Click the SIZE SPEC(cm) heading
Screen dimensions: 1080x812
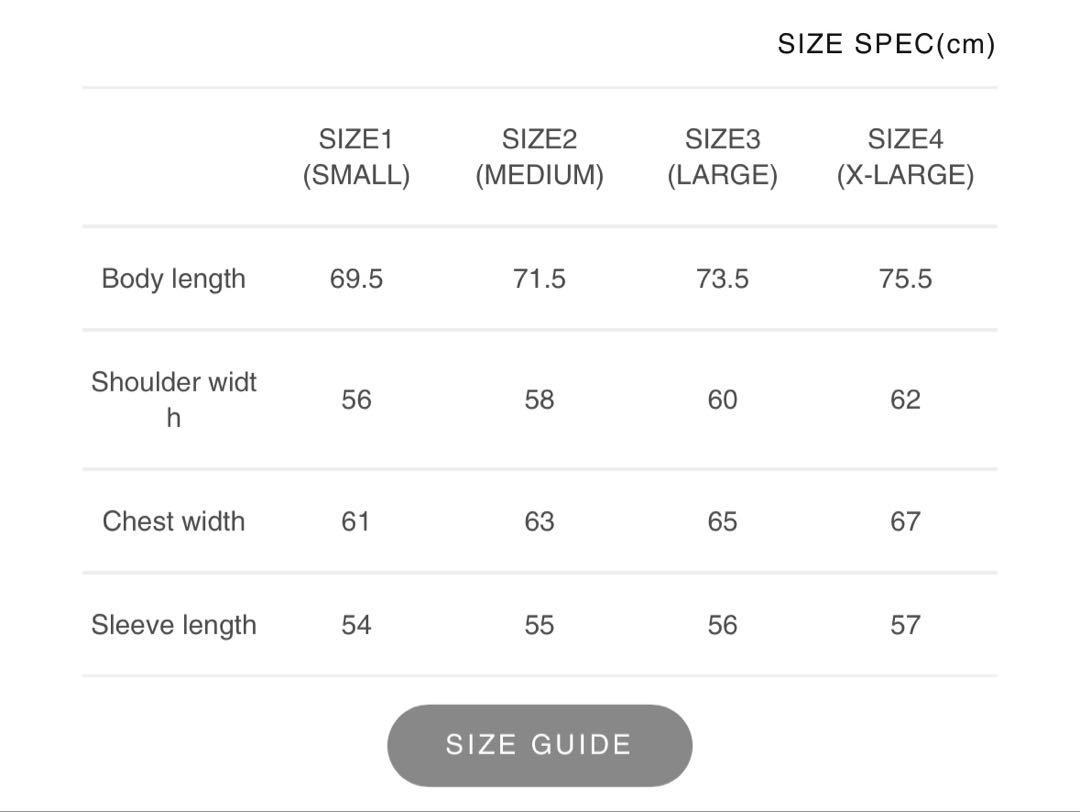(x=886, y=44)
